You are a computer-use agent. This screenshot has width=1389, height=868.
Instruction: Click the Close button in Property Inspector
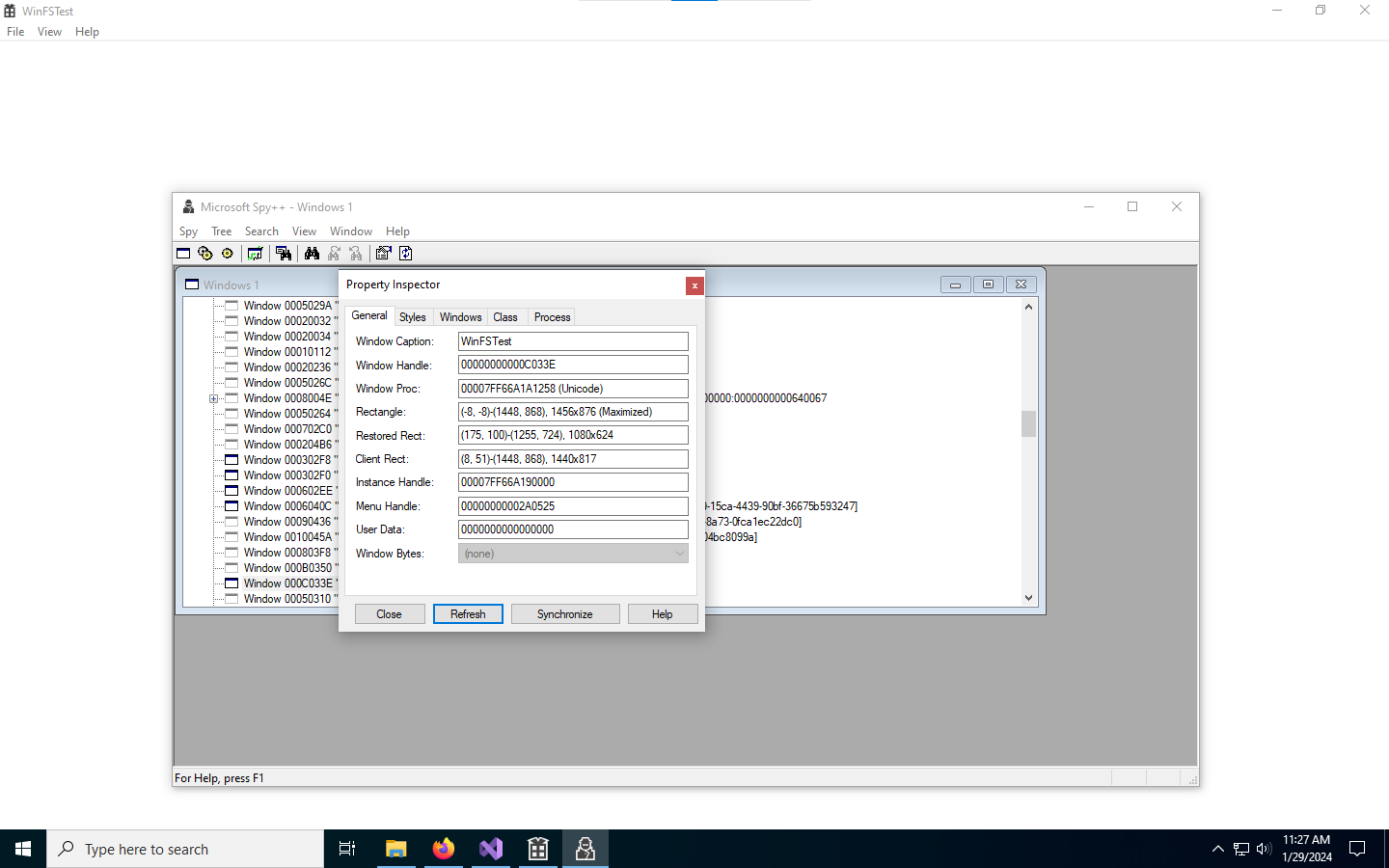tap(390, 614)
